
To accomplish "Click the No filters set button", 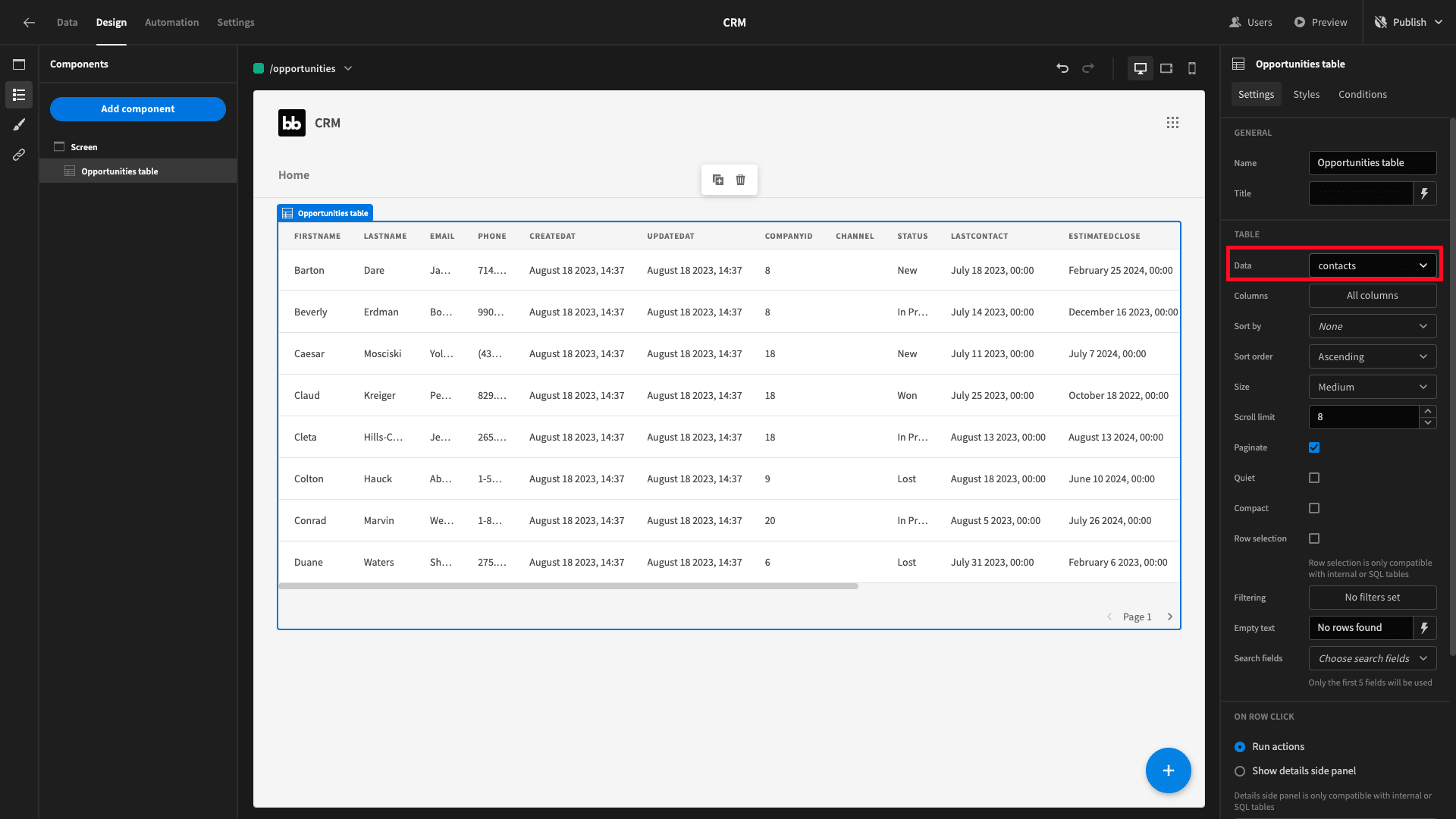I will coord(1373,598).
